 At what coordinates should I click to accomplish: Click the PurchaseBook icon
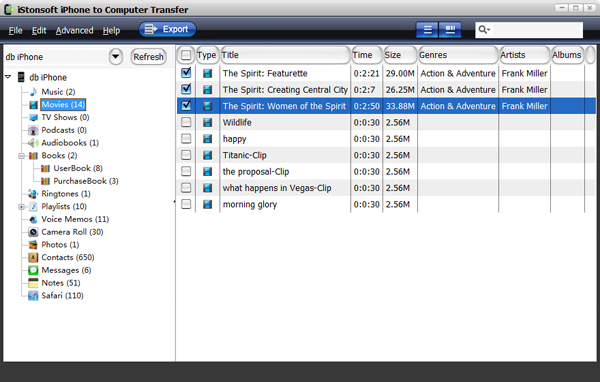(x=46, y=181)
